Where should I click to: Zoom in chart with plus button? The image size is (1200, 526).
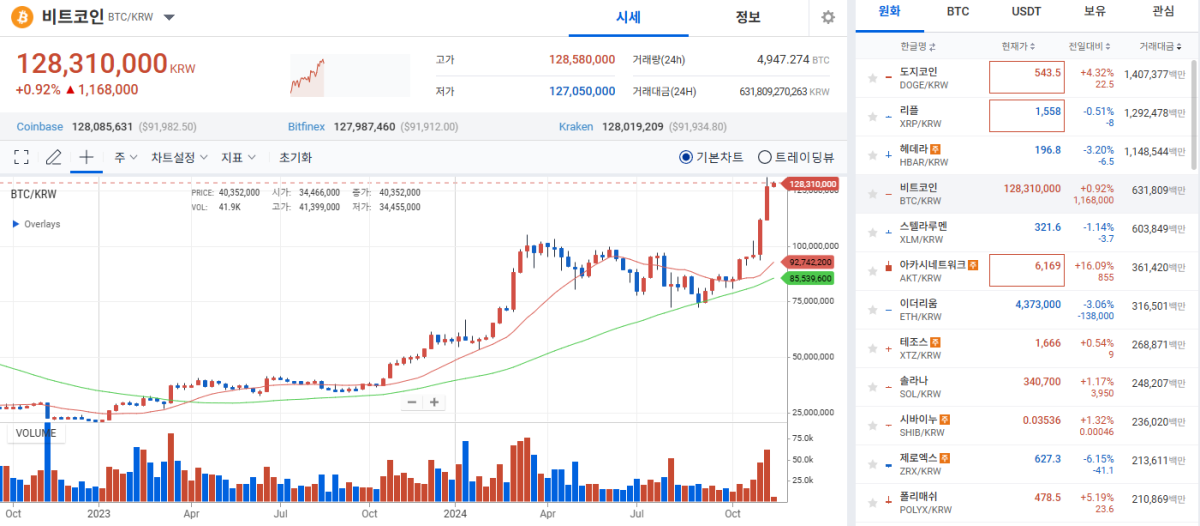[x=435, y=402]
